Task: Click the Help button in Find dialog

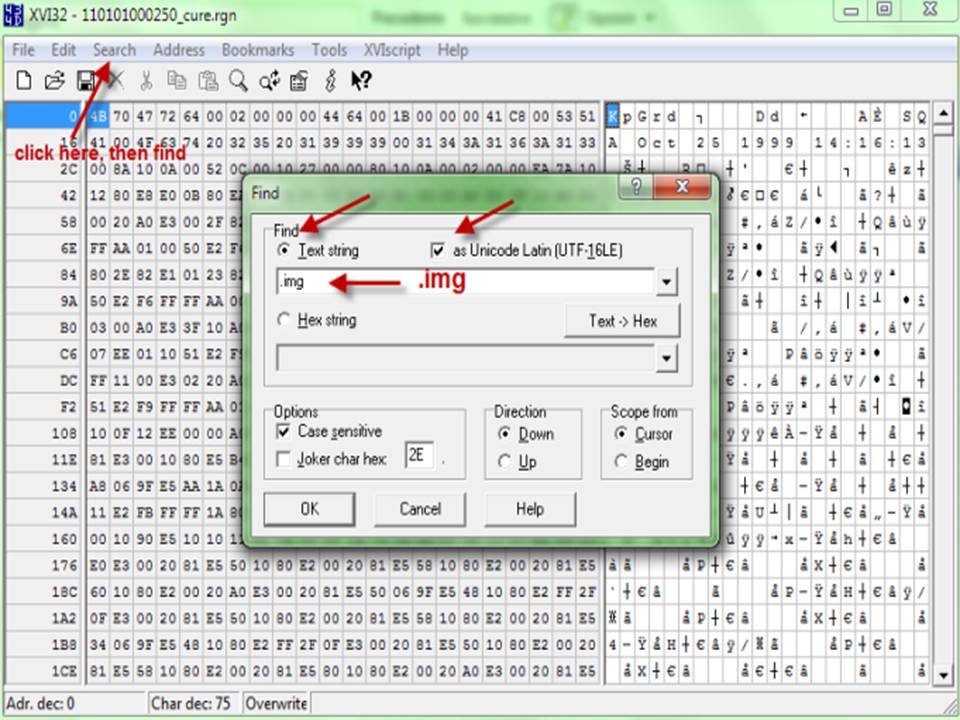Action: [530, 509]
